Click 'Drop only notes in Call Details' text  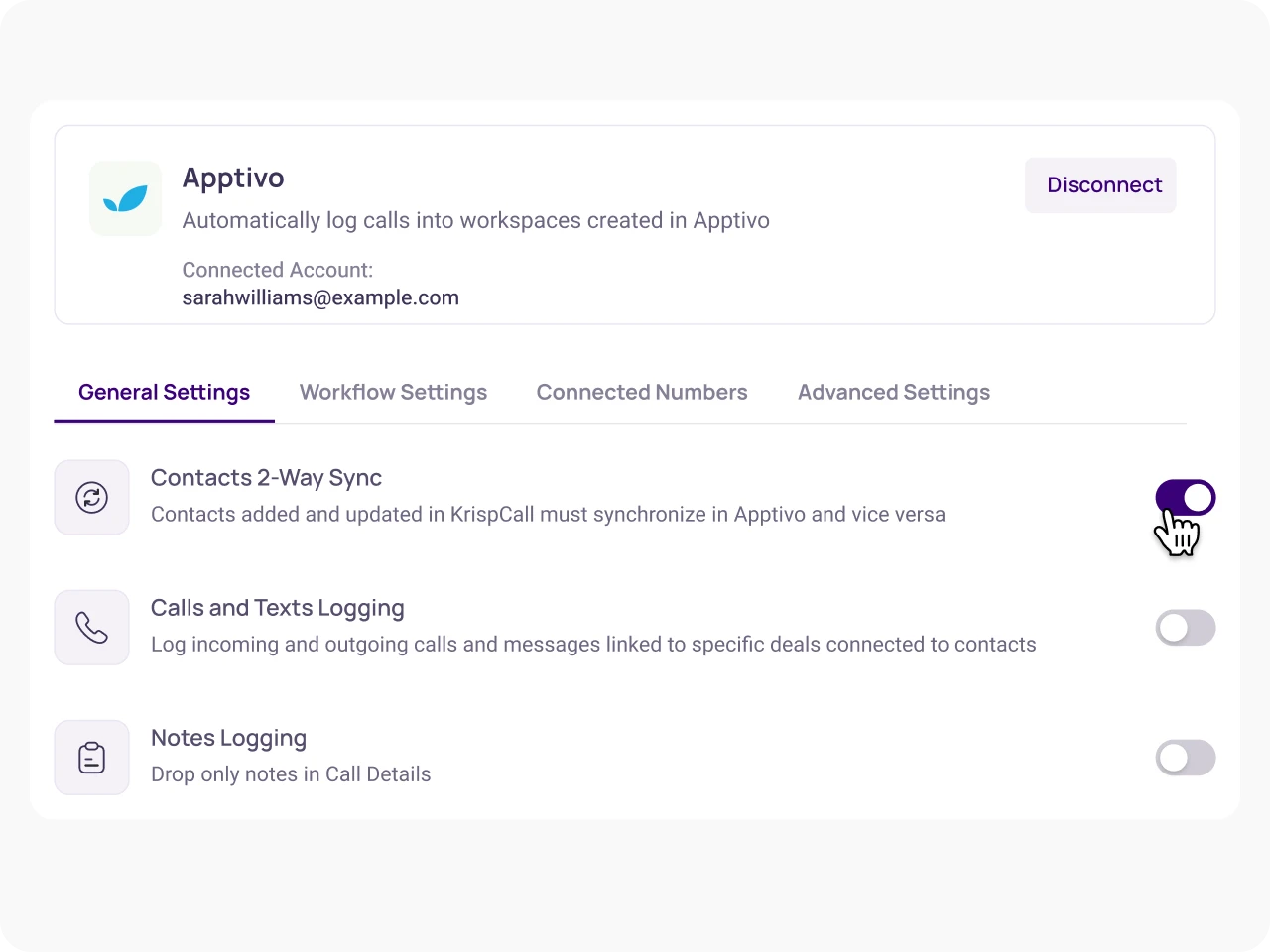click(291, 774)
